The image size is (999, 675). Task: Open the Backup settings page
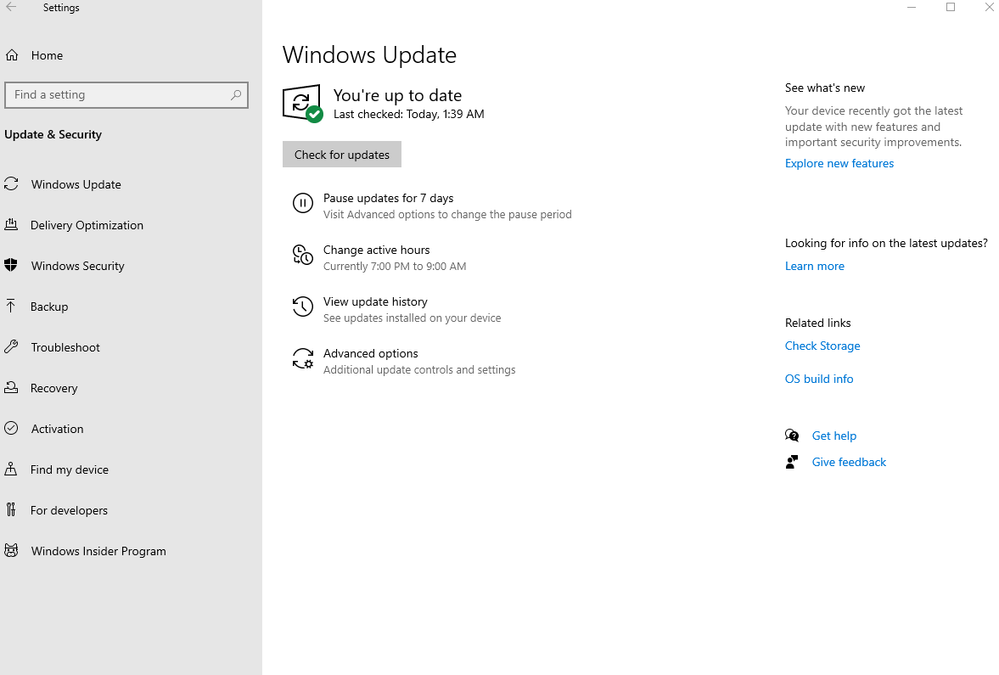49,307
